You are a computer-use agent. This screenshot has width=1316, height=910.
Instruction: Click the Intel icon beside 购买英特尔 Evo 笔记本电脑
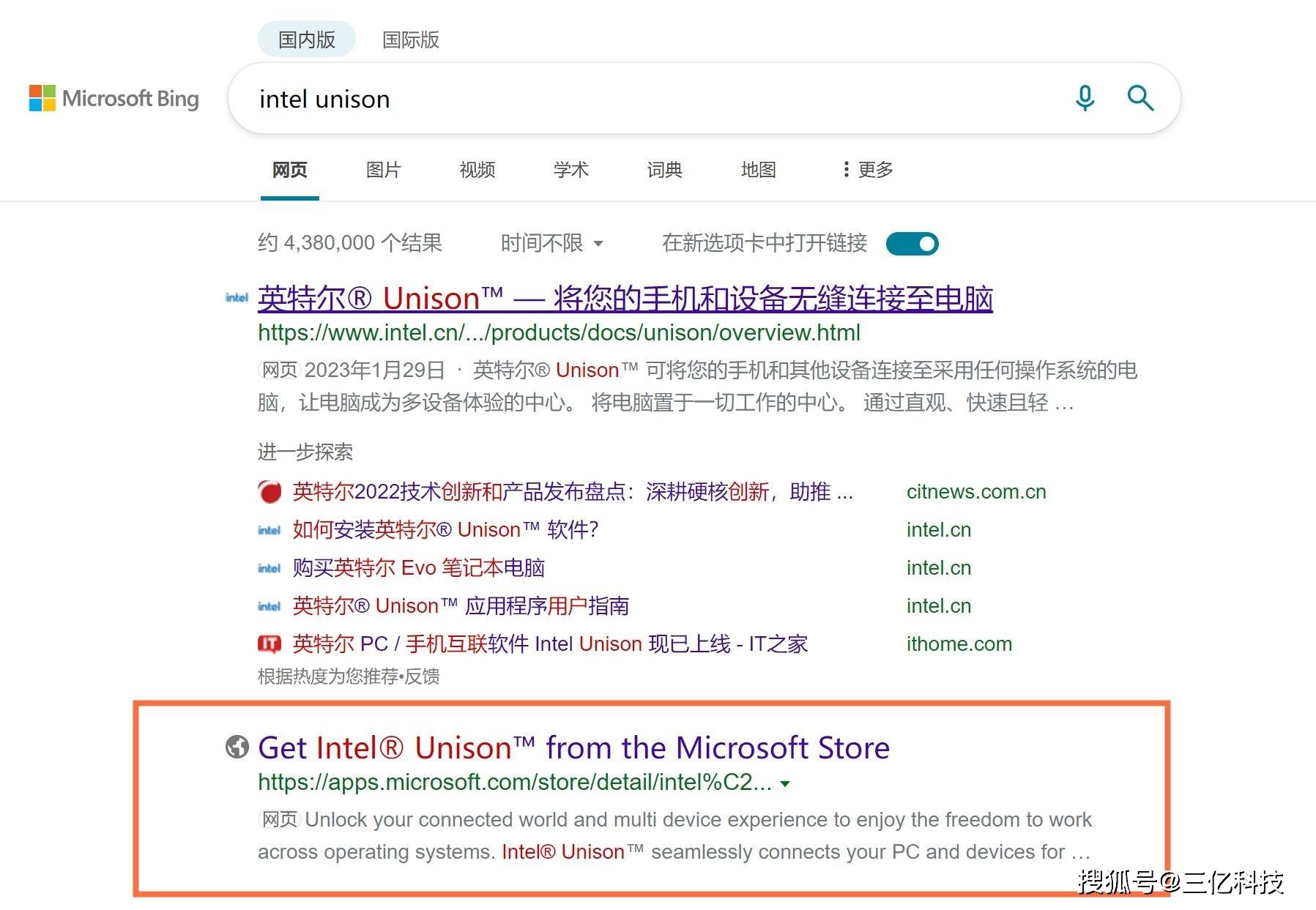269,567
